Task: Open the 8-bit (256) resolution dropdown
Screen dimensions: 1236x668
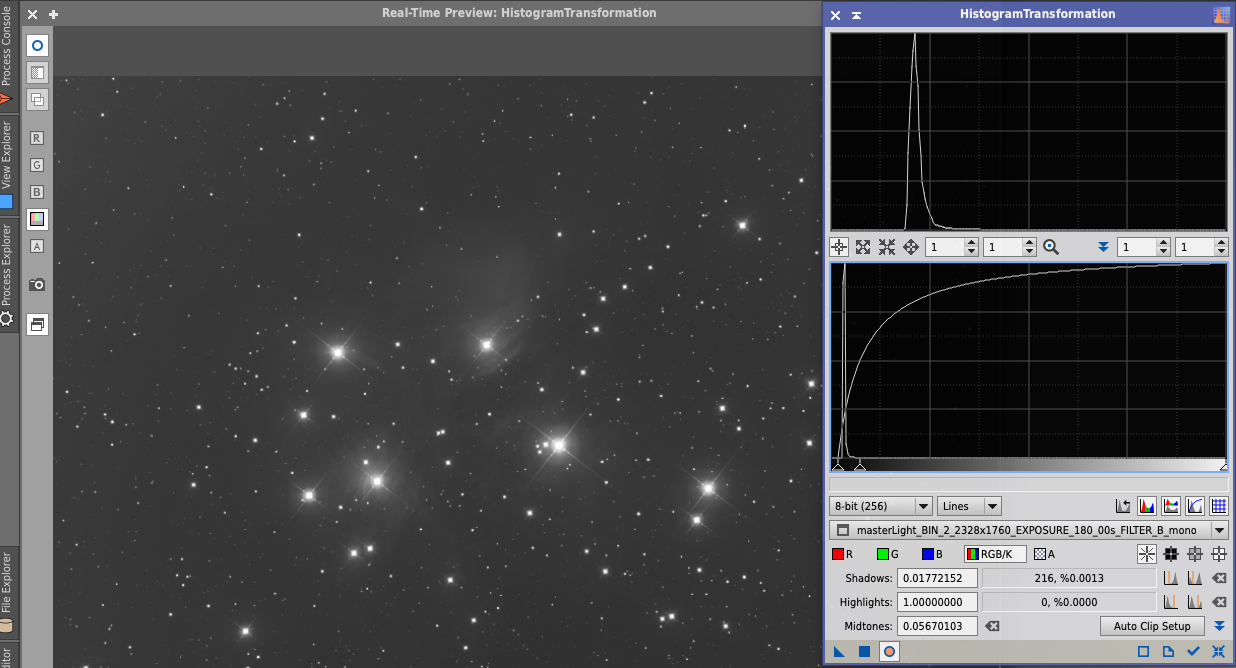Action: click(x=881, y=506)
